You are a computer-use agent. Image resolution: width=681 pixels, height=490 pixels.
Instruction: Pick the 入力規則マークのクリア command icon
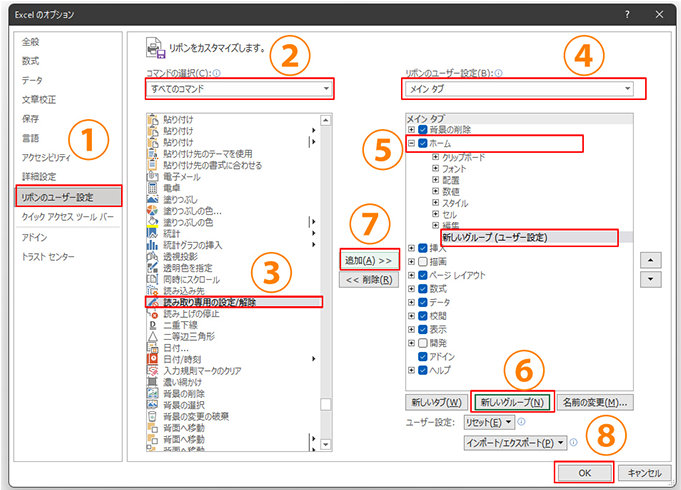click(152, 371)
